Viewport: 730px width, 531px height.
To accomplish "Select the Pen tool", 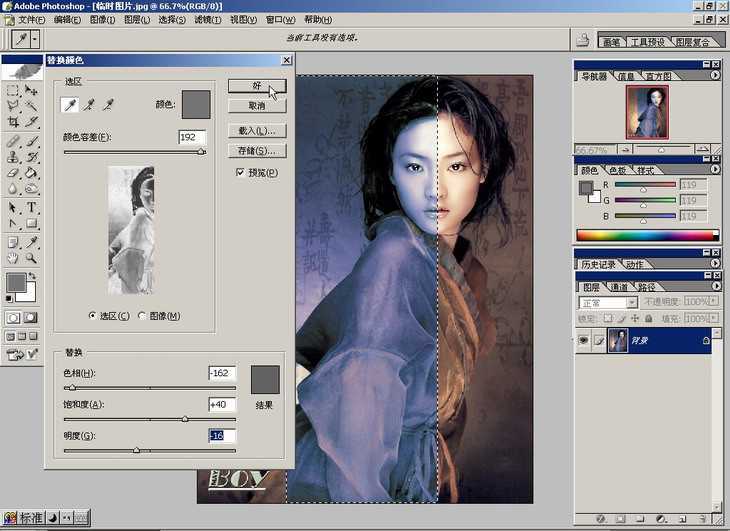I will tap(13, 223).
